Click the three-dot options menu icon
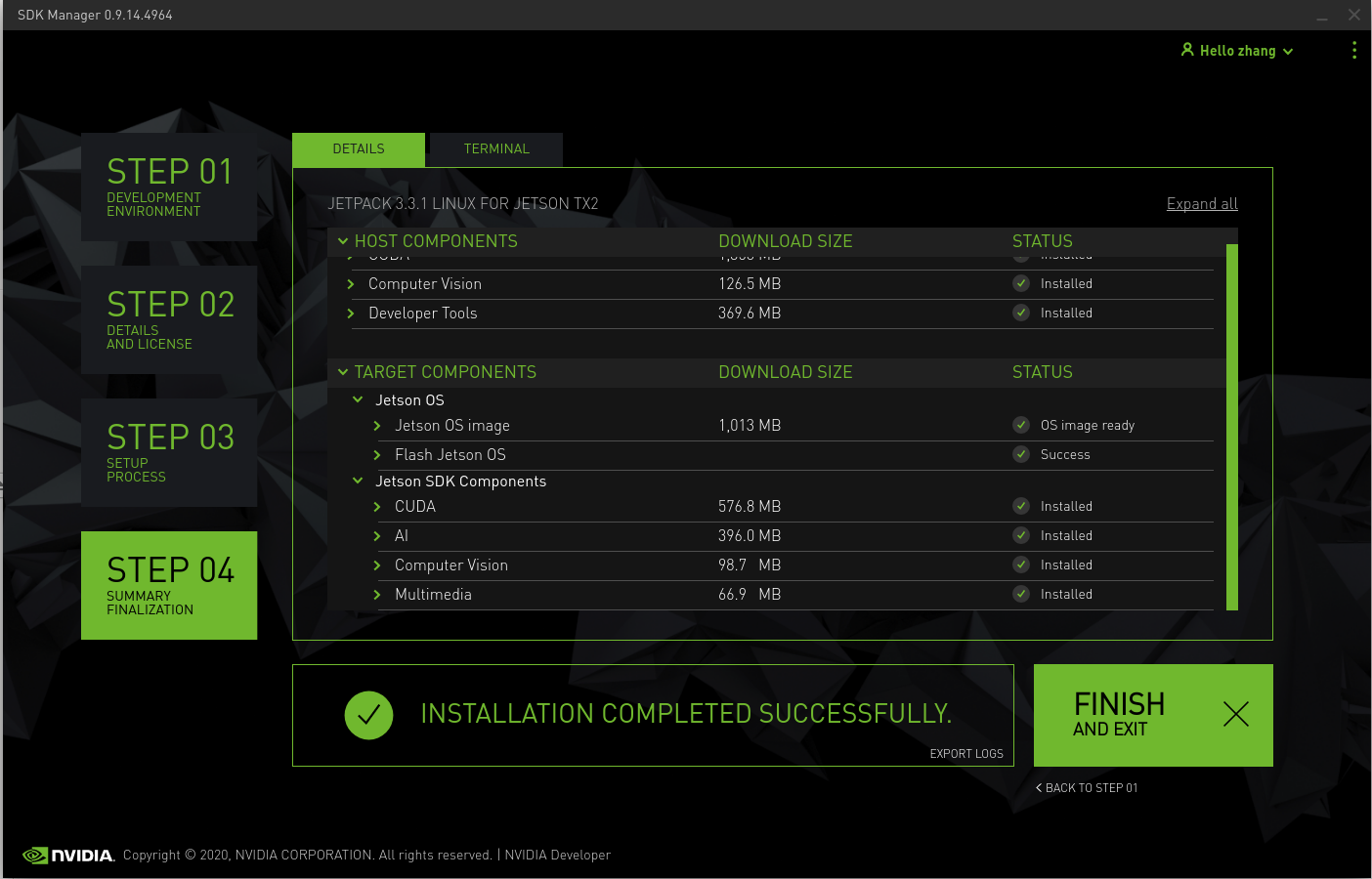Image resolution: width=1372 pixels, height=879 pixels. coord(1353,50)
